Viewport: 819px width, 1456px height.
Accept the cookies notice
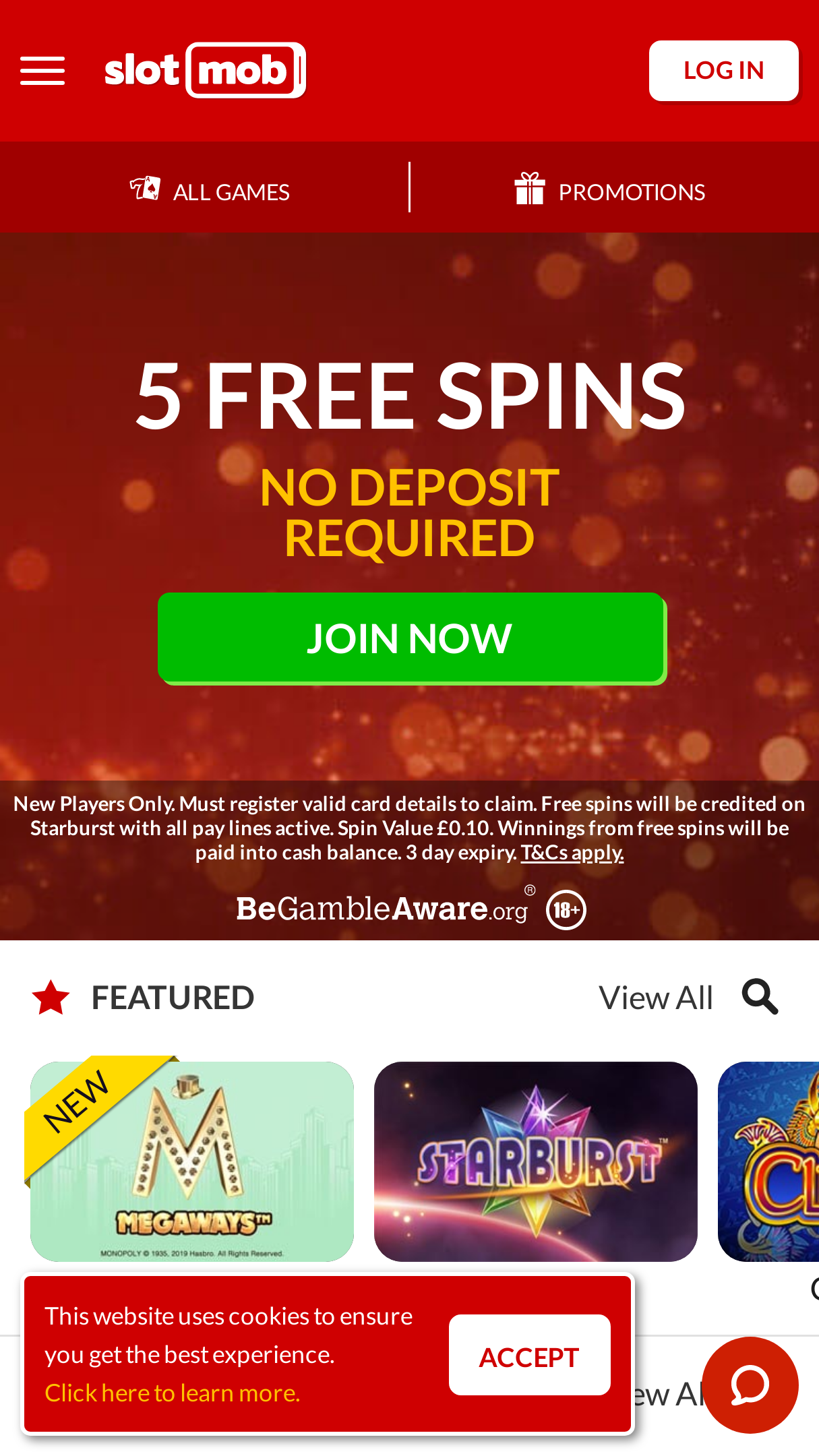pos(530,1355)
